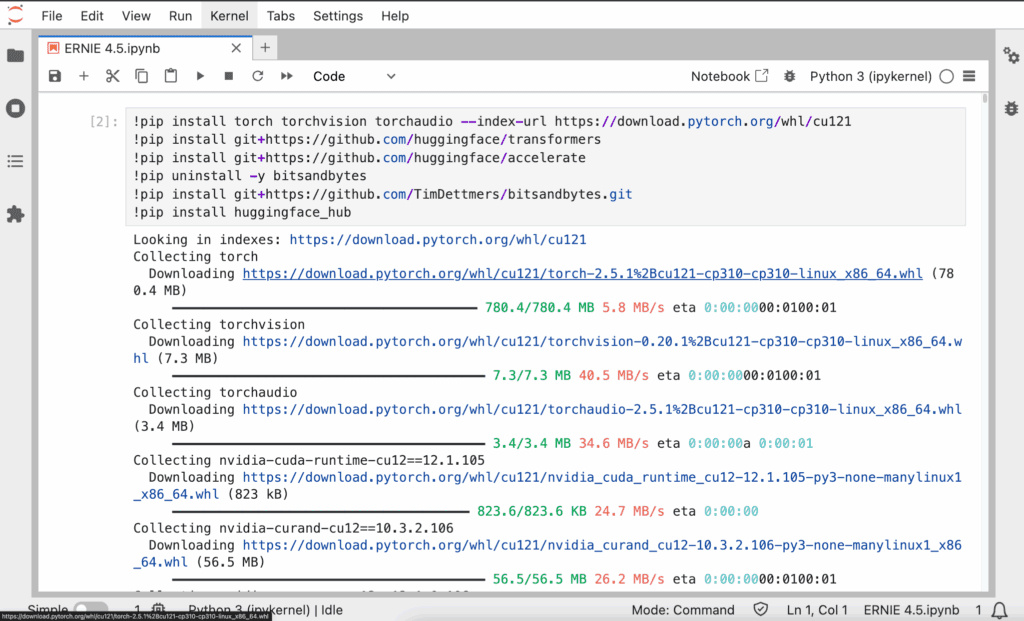
Task: Restart the kernel with circular arrow icon
Action: 258,76
